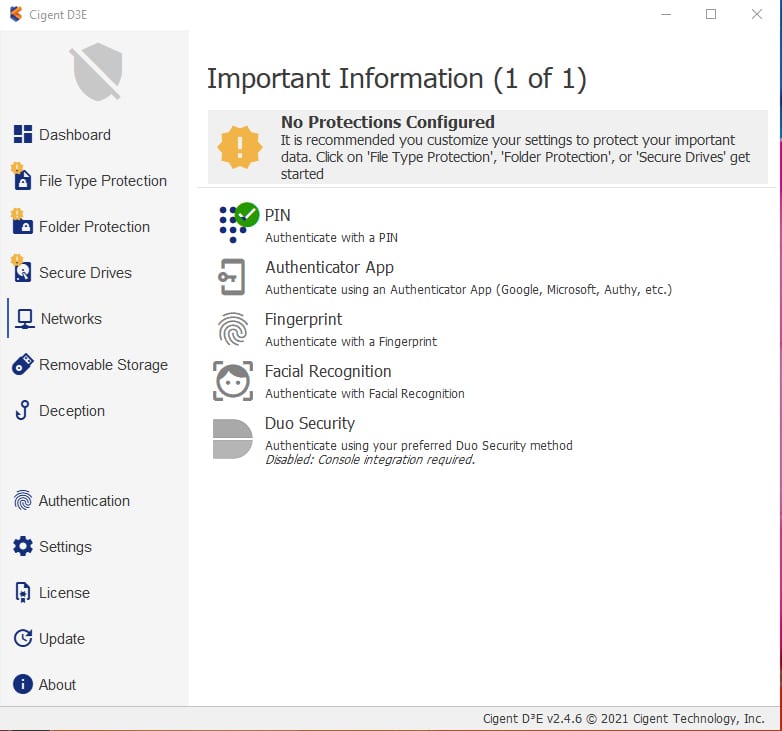Click the Cigent D³E version copyright text
The width and height of the screenshot is (782, 731).
[623, 719]
